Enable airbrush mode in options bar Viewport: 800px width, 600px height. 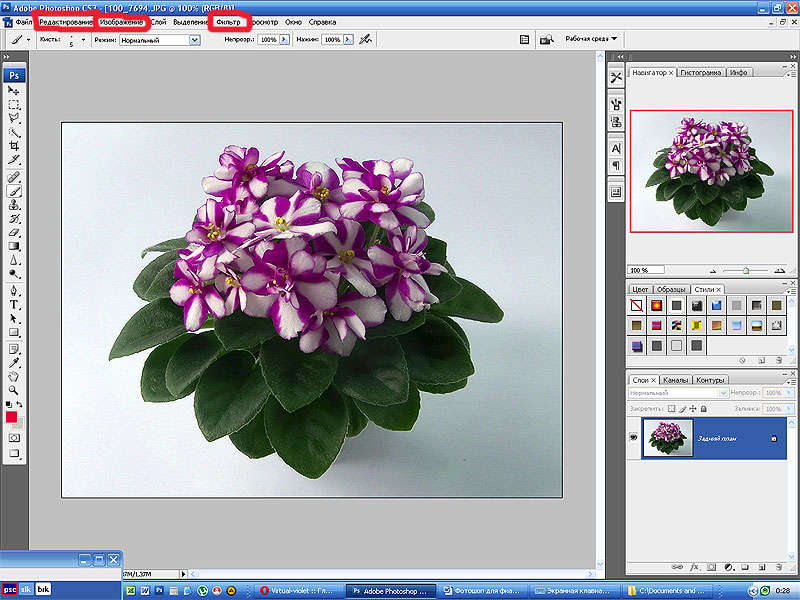pyautogui.click(x=365, y=40)
